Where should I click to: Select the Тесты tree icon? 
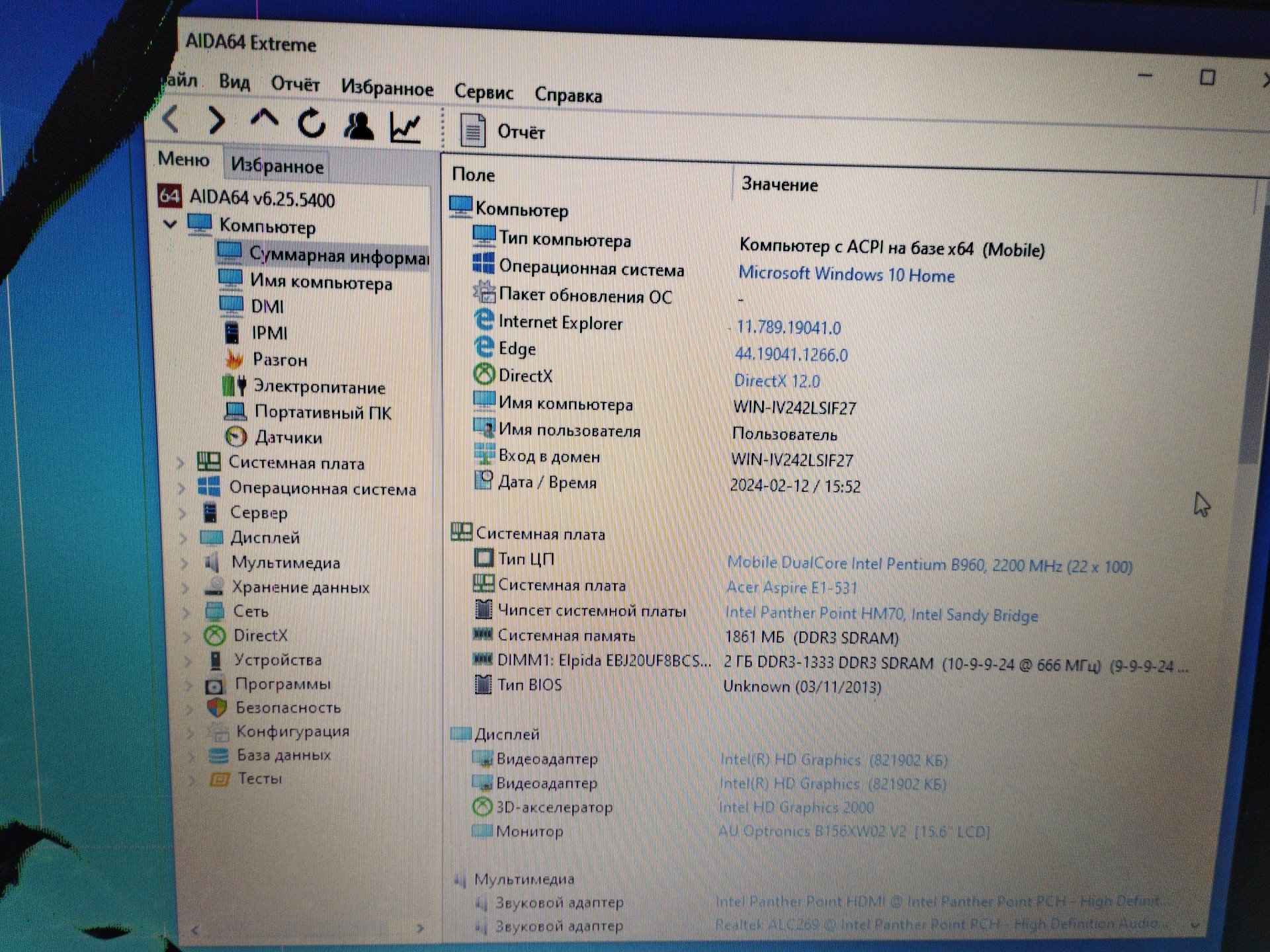(x=220, y=779)
